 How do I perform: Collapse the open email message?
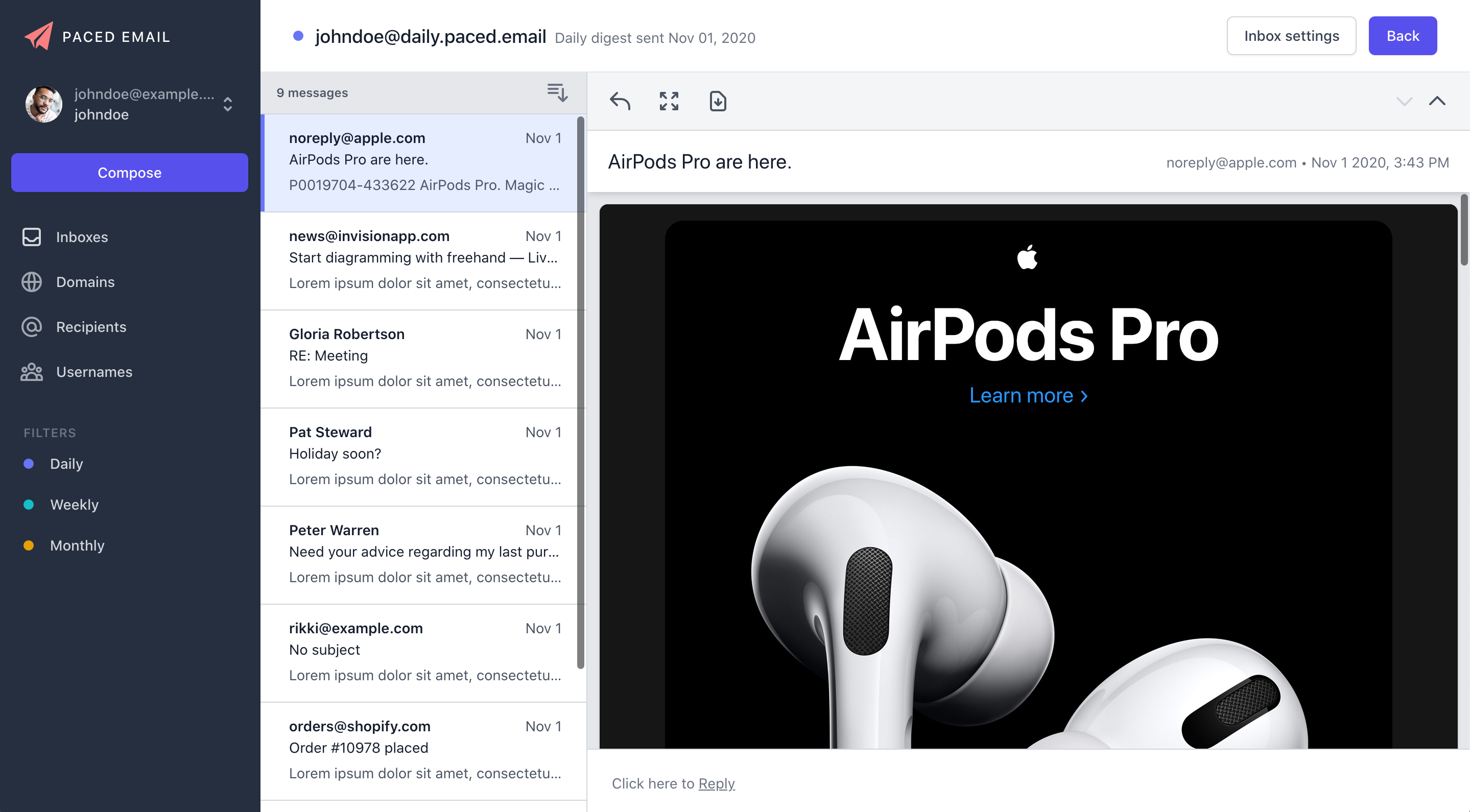pos(1438,102)
